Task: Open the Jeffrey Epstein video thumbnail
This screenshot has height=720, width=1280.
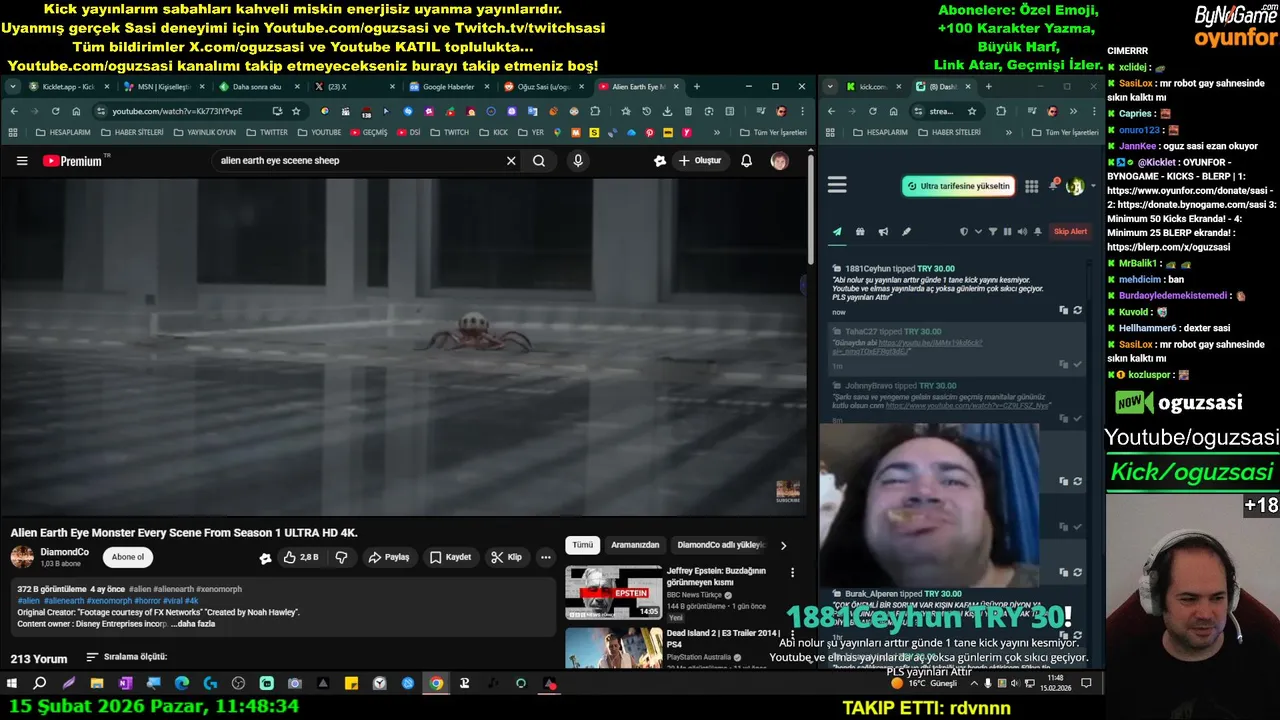Action: pyautogui.click(x=613, y=593)
